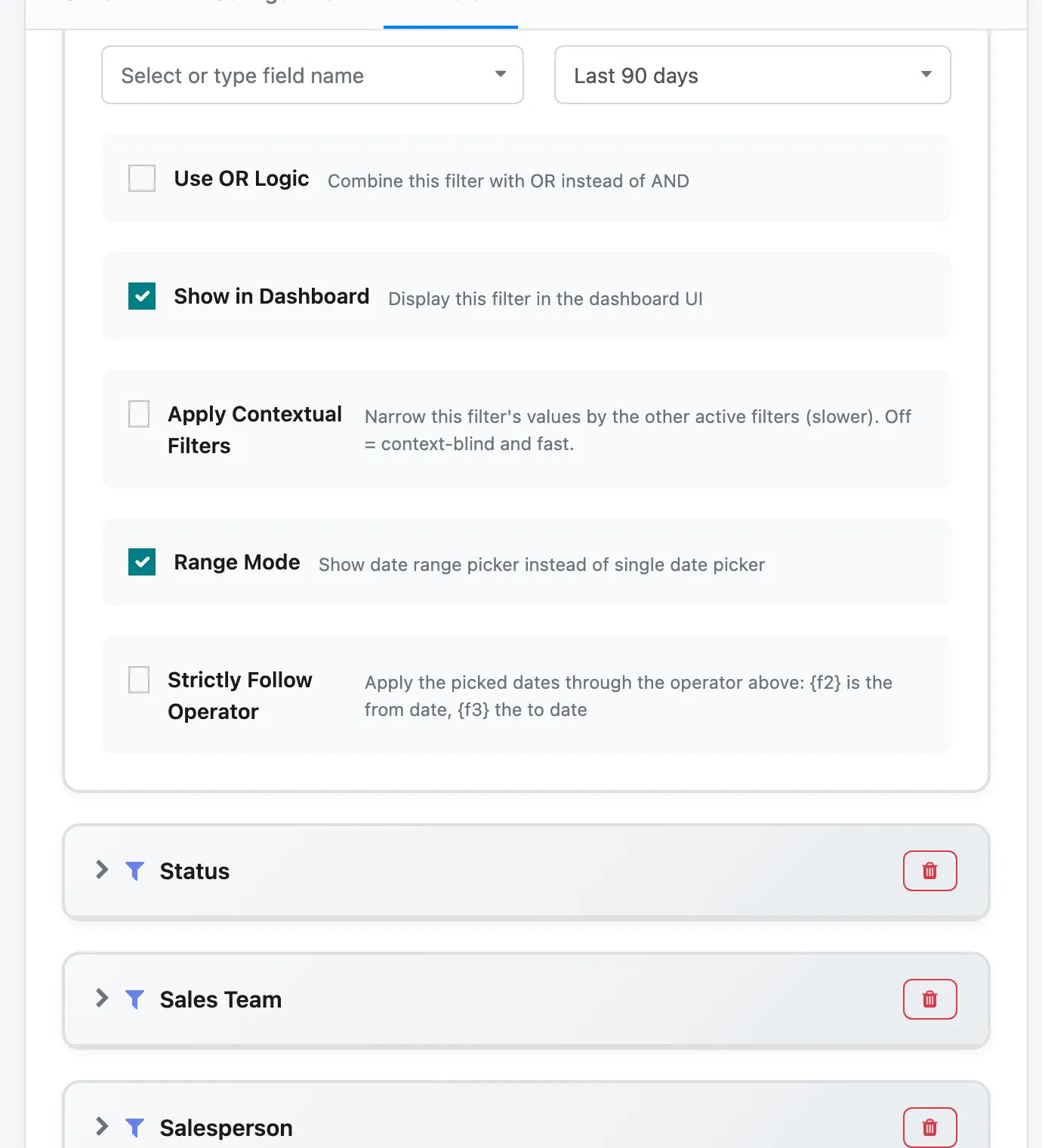1042x1148 pixels.
Task: Expand the Sales Team filter section
Action: tap(102, 998)
